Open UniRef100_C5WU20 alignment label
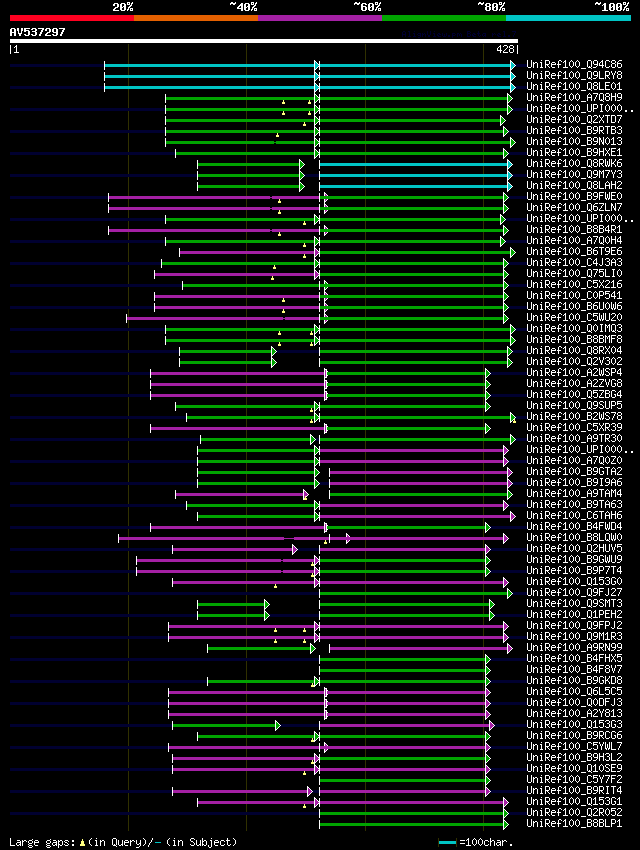The height and width of the screenshot is (850, 640). [x=574, y=318]
